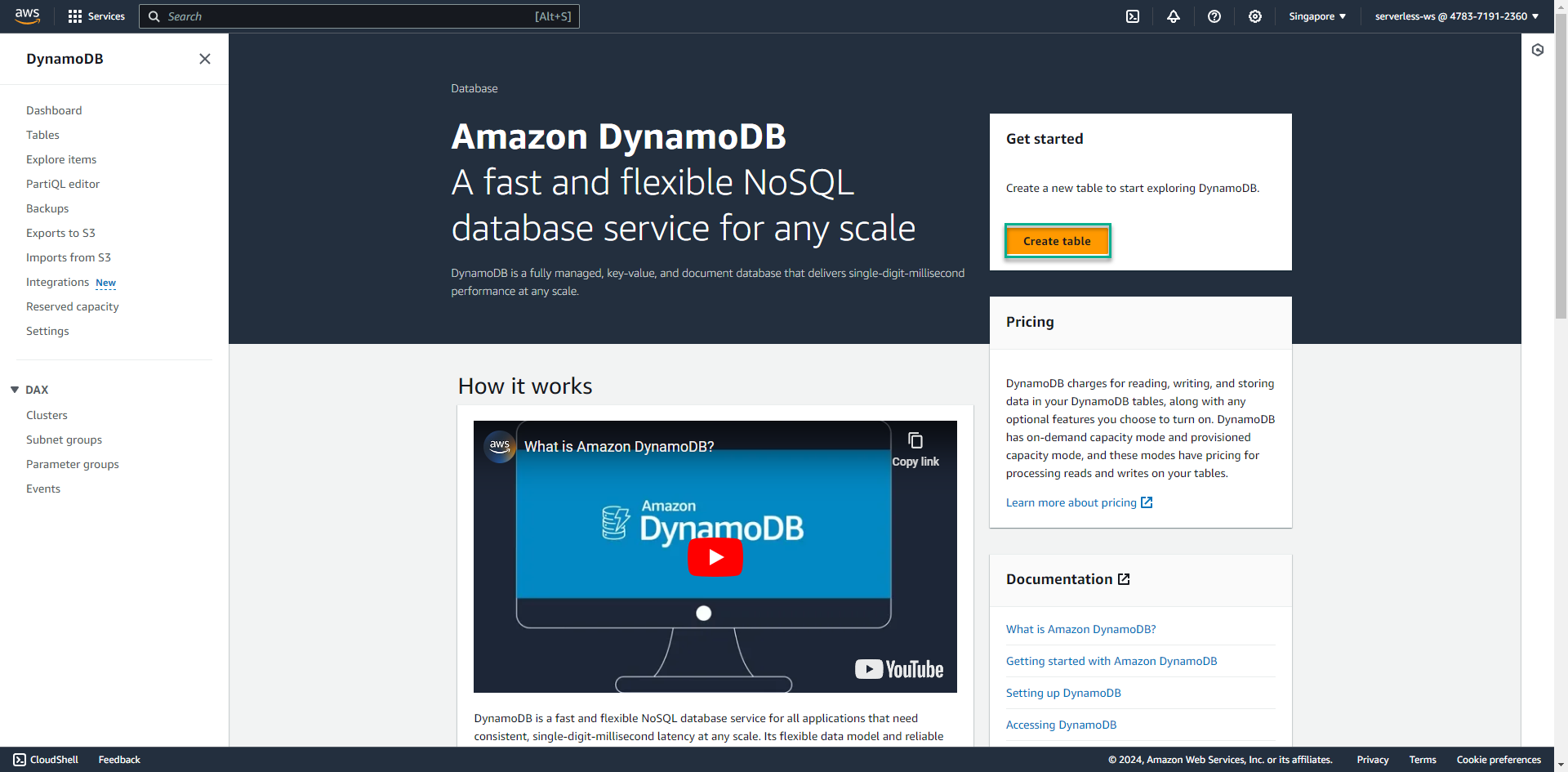Open Documentation external link icon
Image resolution: width=1568 pixels, height=772 pixels.
coord(1124,579)
